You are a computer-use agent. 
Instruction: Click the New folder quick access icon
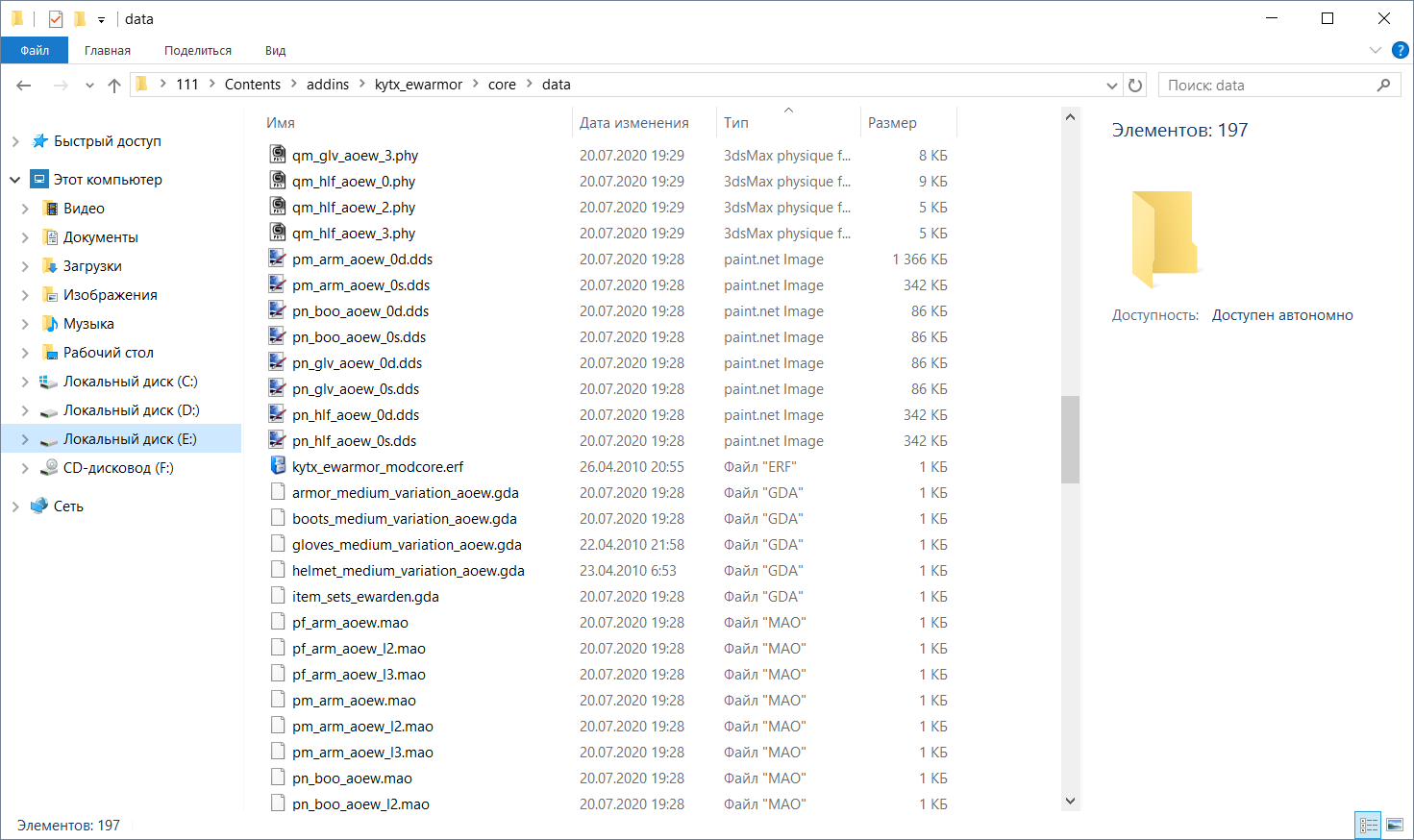80,19
